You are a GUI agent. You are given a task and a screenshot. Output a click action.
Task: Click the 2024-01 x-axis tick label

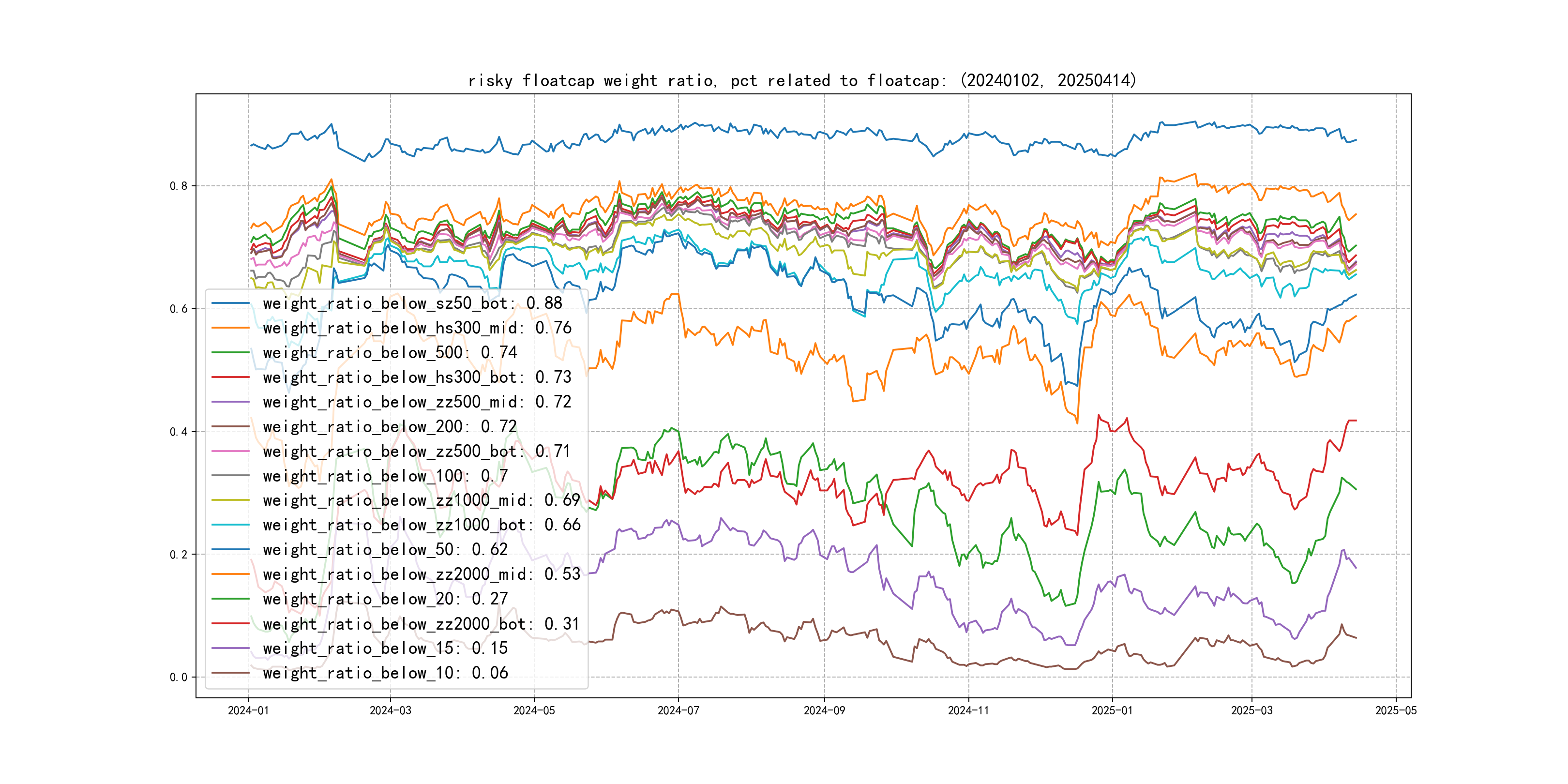(248, 710)
